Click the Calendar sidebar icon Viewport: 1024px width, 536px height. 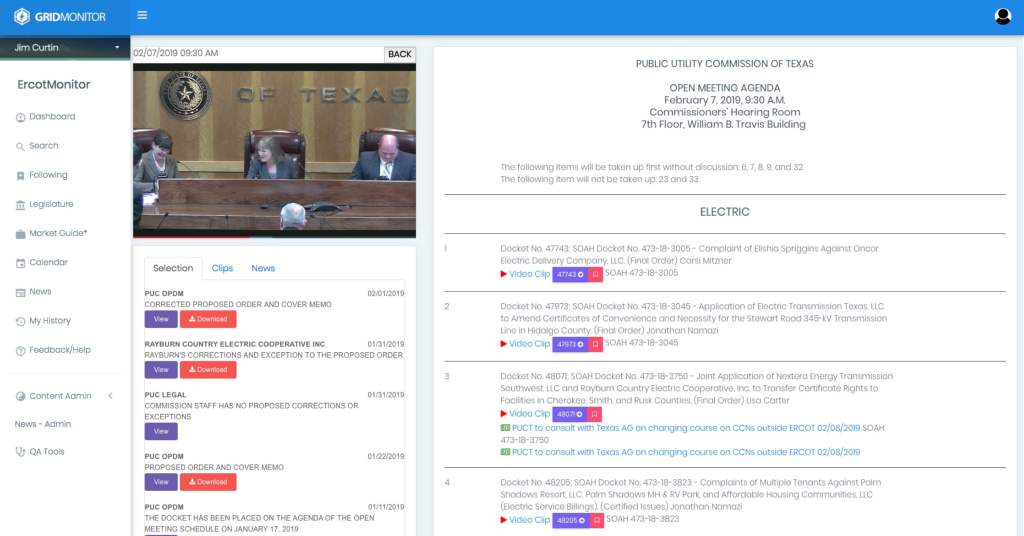pos(20,263)
